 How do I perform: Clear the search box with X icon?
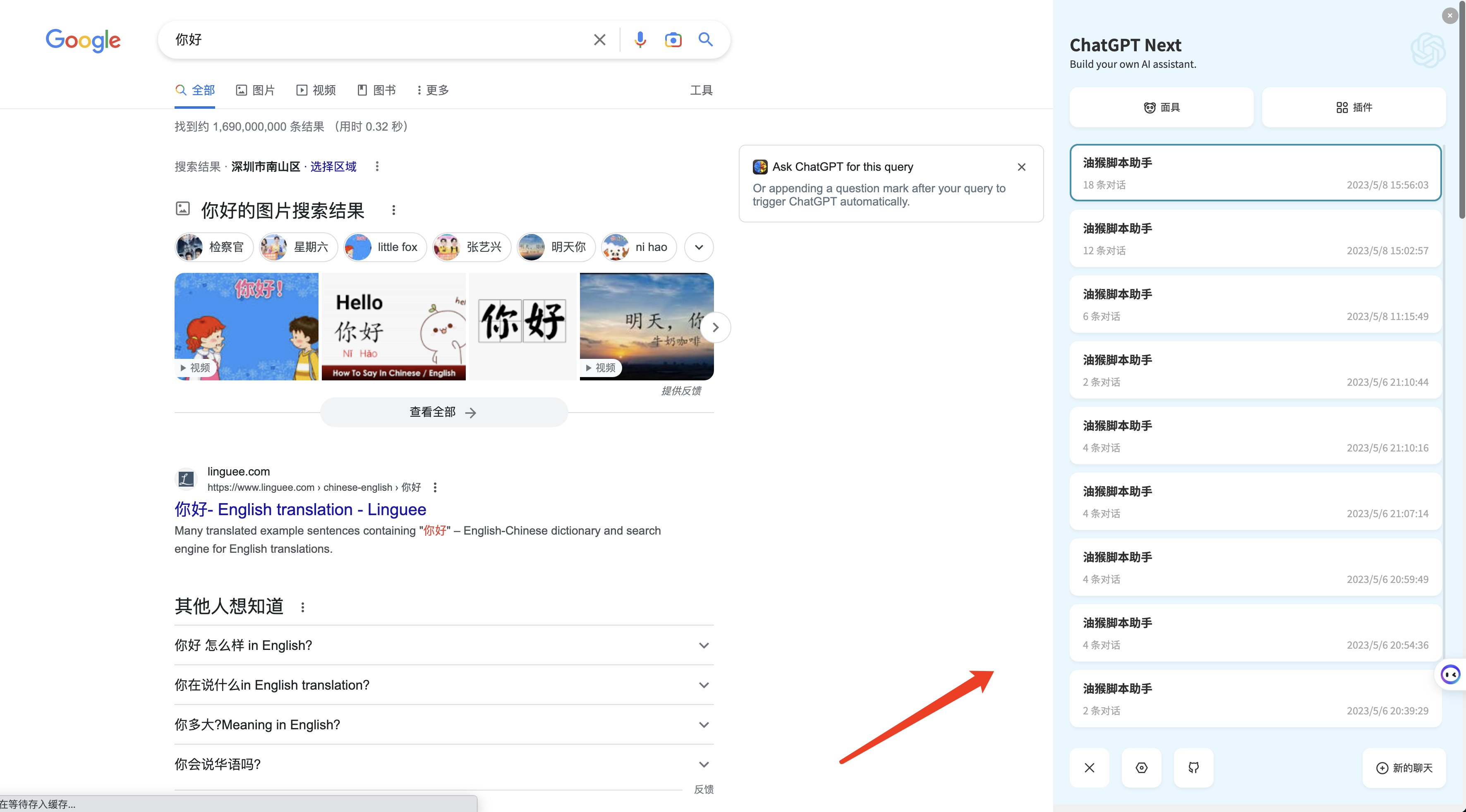click(599, 40)
